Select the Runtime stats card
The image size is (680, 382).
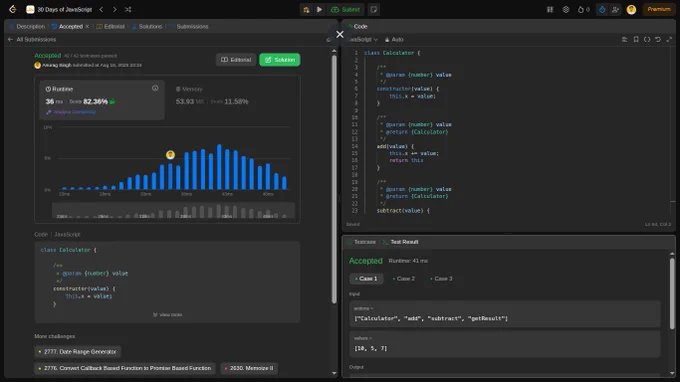(x=102, y=100)
